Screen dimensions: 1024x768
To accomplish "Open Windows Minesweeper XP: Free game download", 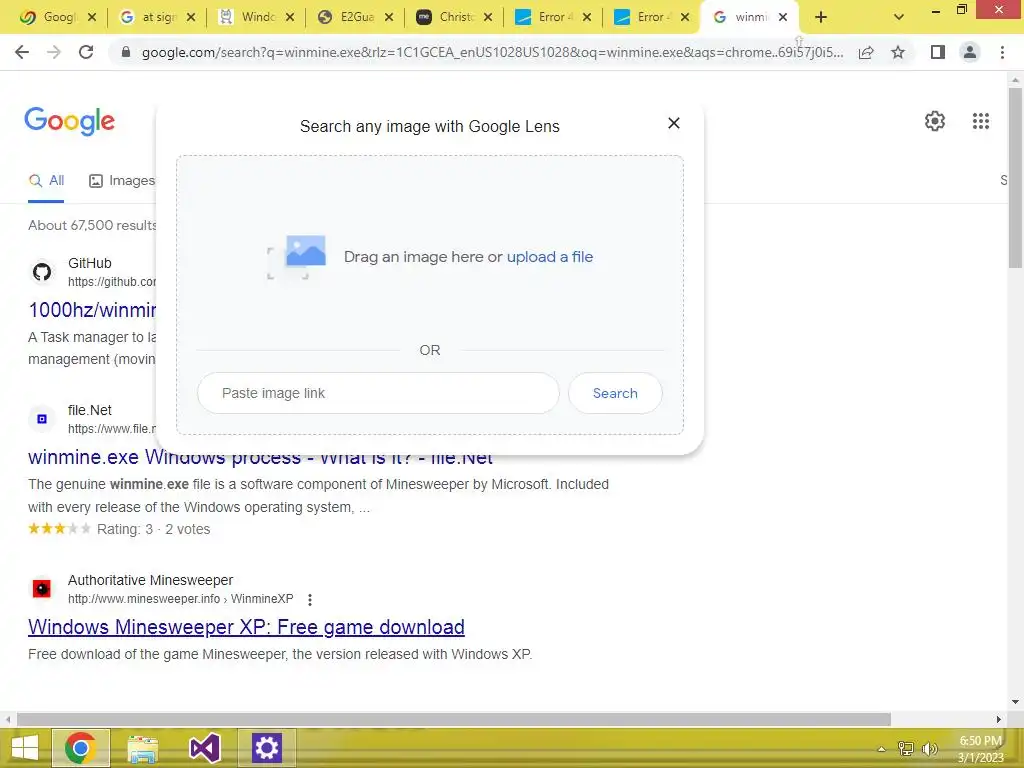I will coord(246,627).
